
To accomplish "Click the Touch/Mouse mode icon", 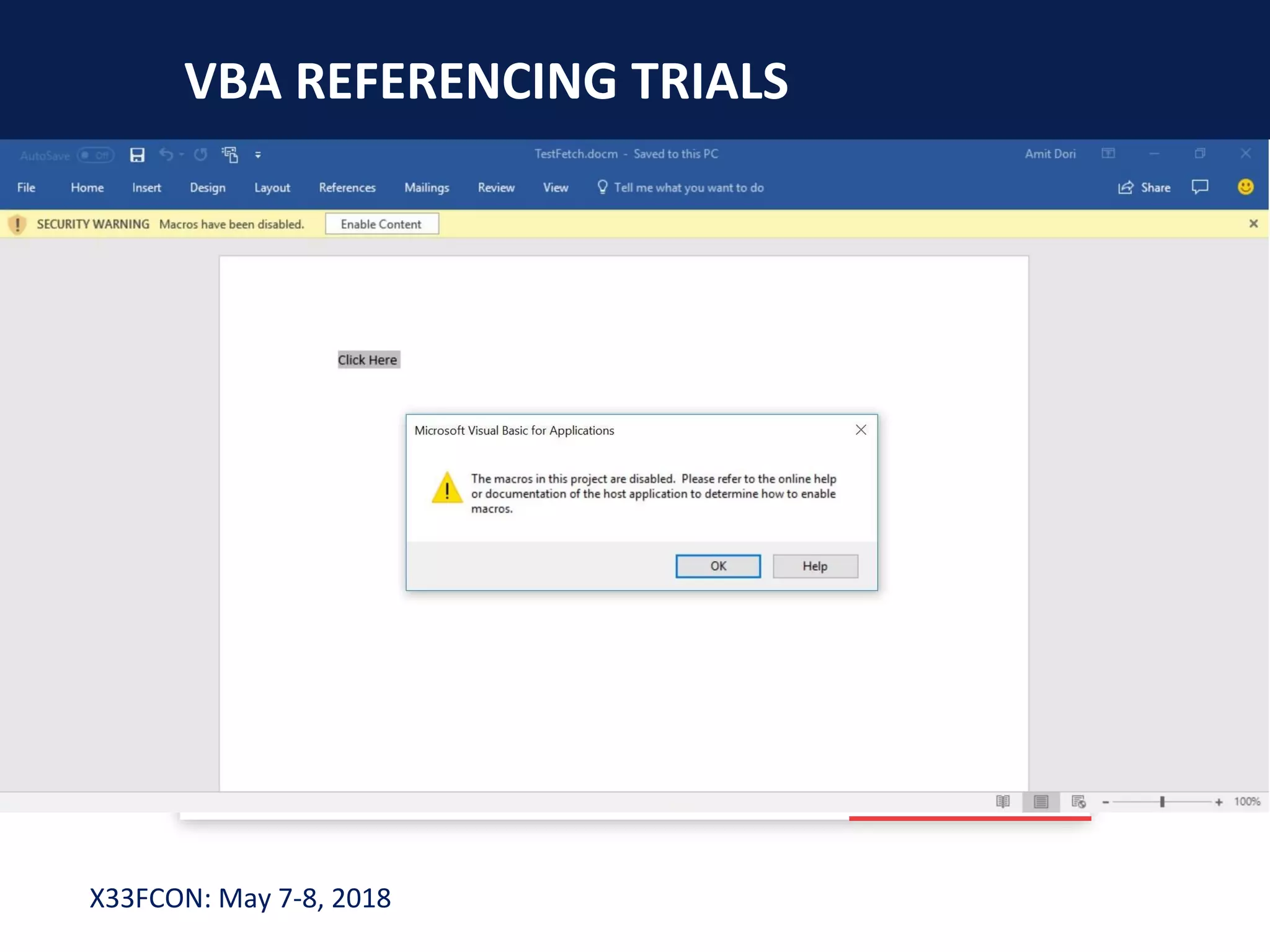I will pyautogui.click(x=230, y=155).
